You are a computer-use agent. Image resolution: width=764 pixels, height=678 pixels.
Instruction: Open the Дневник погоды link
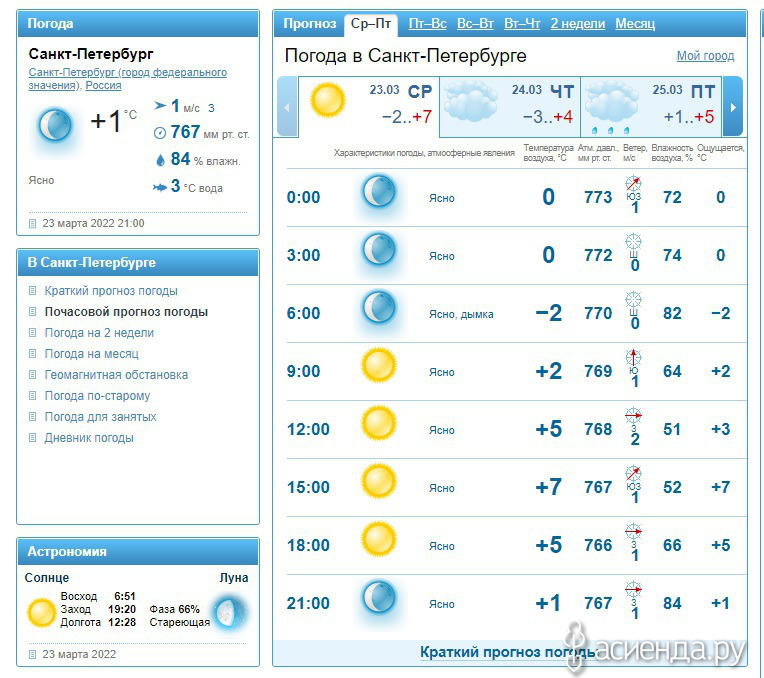[x=89, y=438]
